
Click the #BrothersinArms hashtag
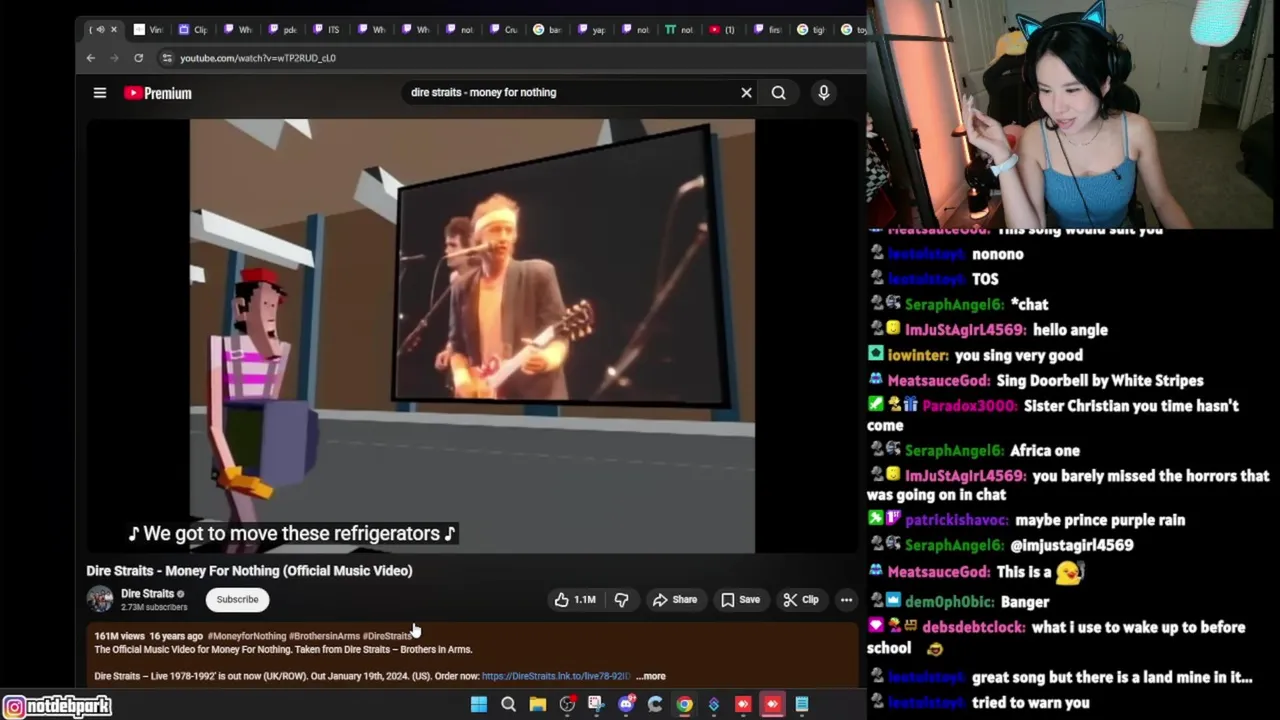324,636
